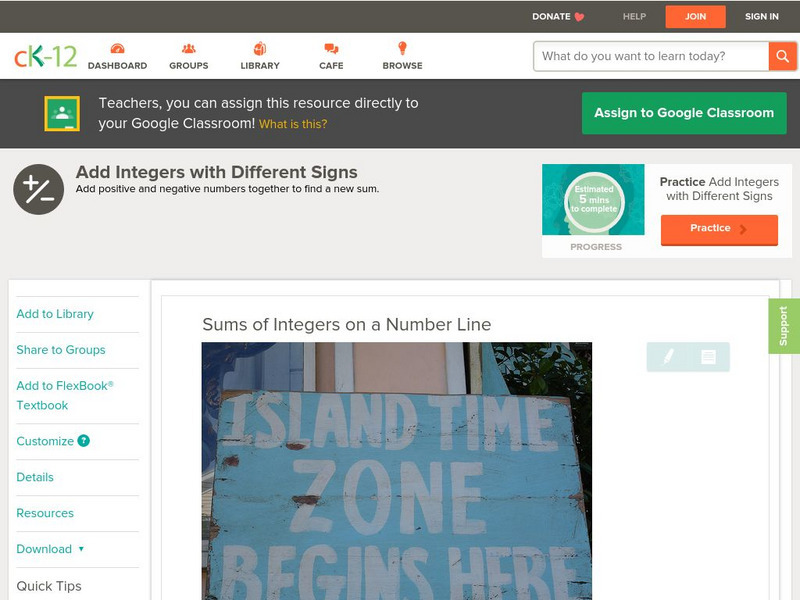Click the DONATE link
800x600 pixels.
551,16
